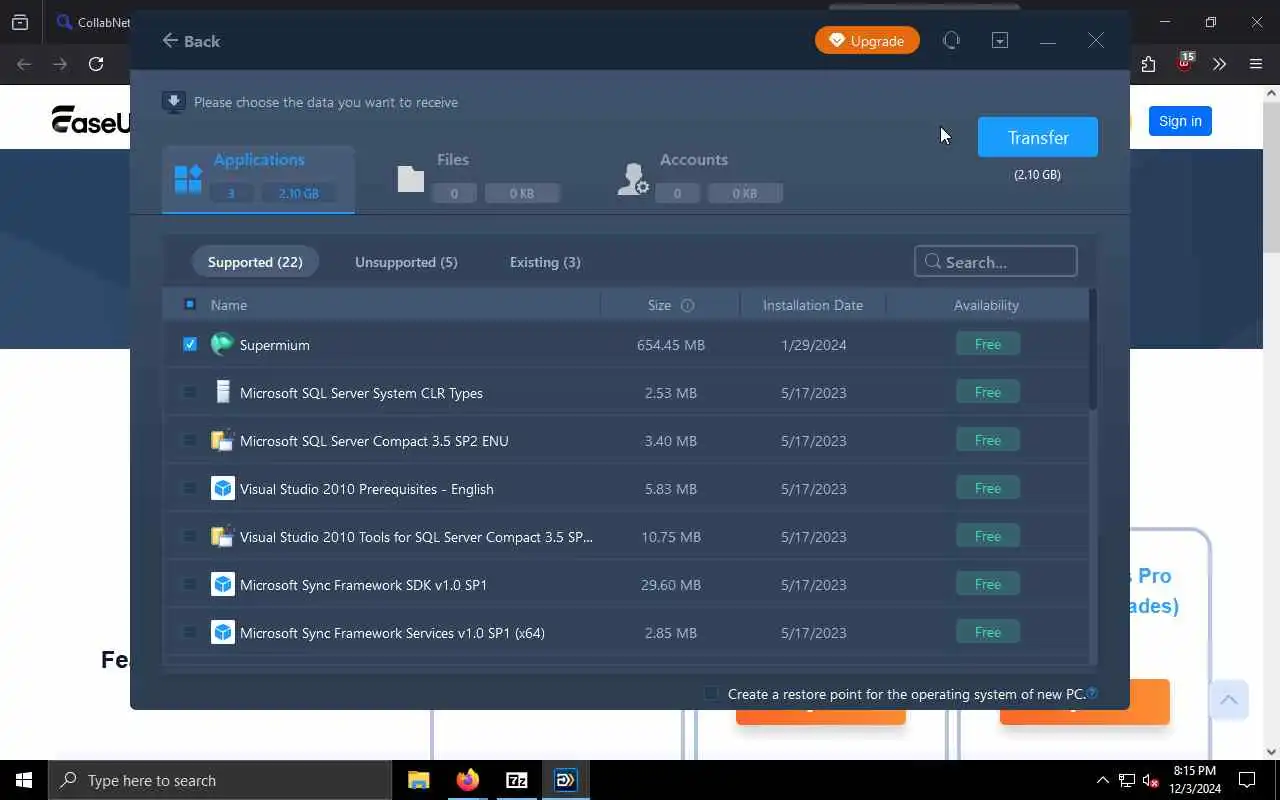Click the Size info icon
This screenshot has width=1280, height=800.
click(x=687, y=305)
